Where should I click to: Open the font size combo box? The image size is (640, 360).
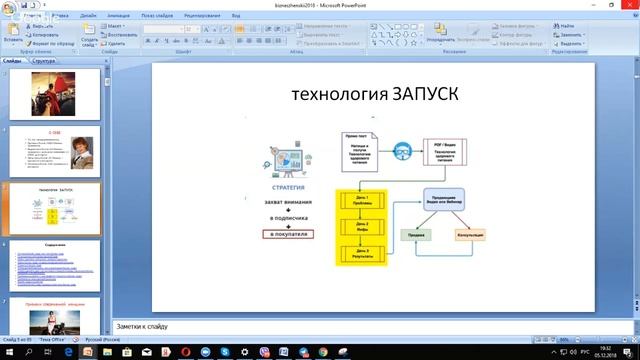(x=192, y=29)
